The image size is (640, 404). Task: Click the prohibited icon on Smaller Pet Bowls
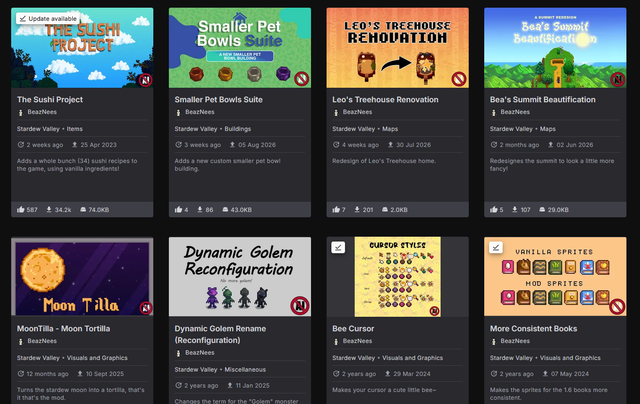pyautogui.click(x=302, y=78)
